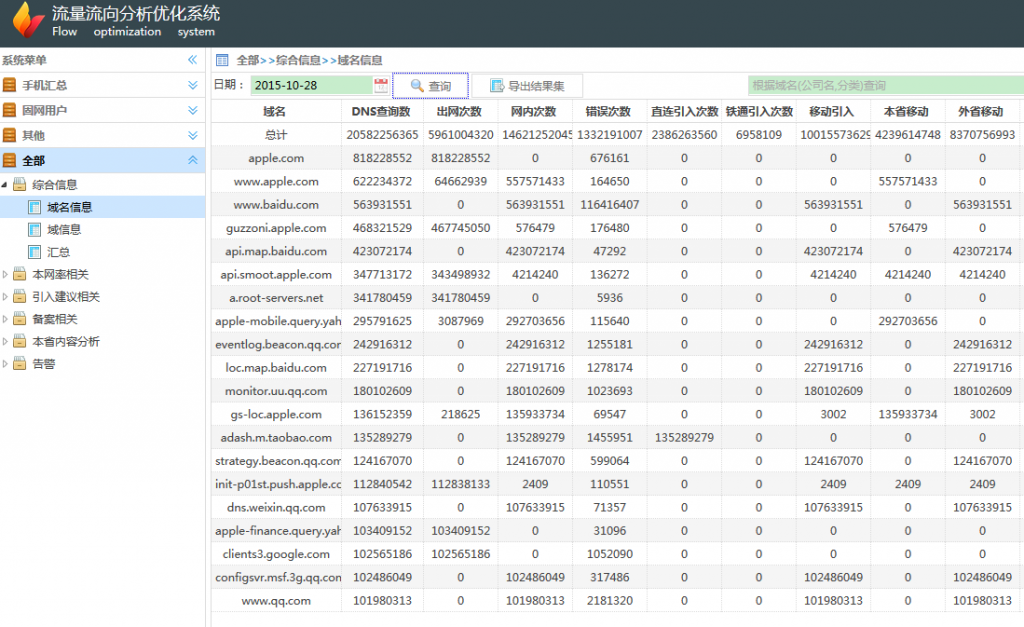The height and width of the screenshot is (627, 1024).
Task: Select the api.map.baidu.com domain cell
Action: pos(276,251)
